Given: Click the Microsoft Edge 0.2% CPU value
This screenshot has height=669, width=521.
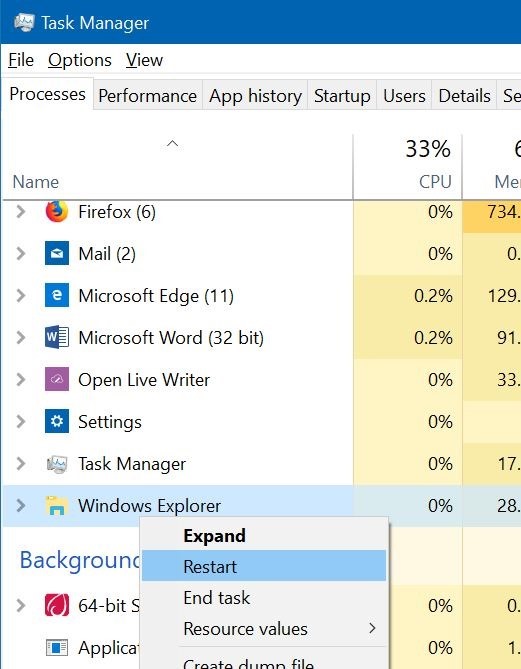Looking at the screenshot, I should pos(433,296).
